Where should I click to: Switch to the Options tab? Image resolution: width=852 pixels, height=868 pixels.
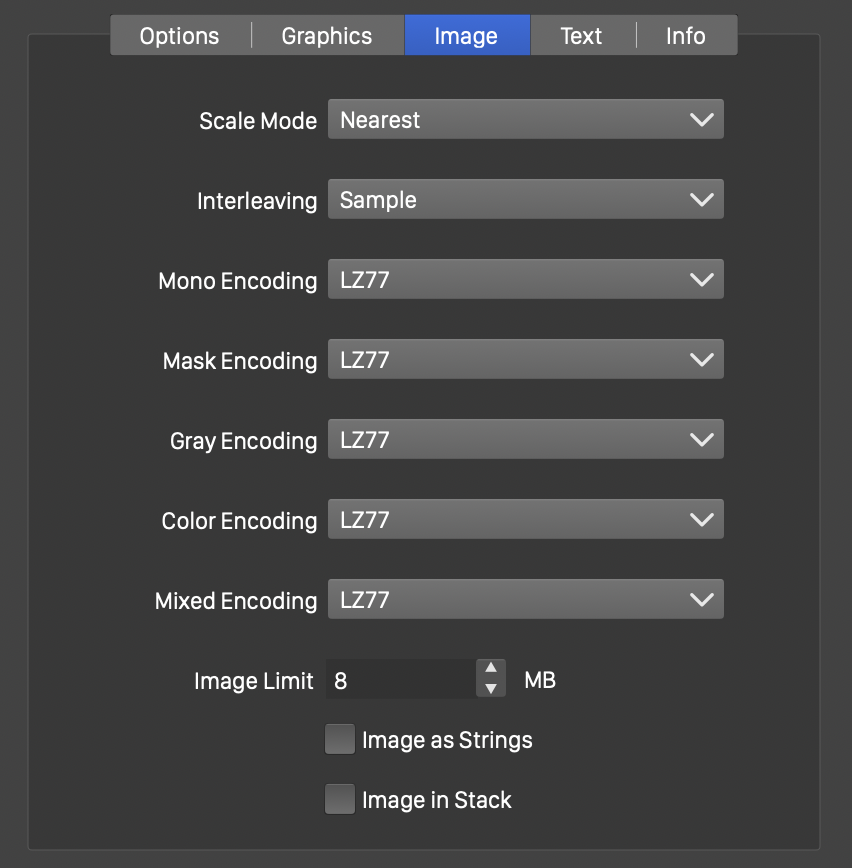tap(180, 36)
